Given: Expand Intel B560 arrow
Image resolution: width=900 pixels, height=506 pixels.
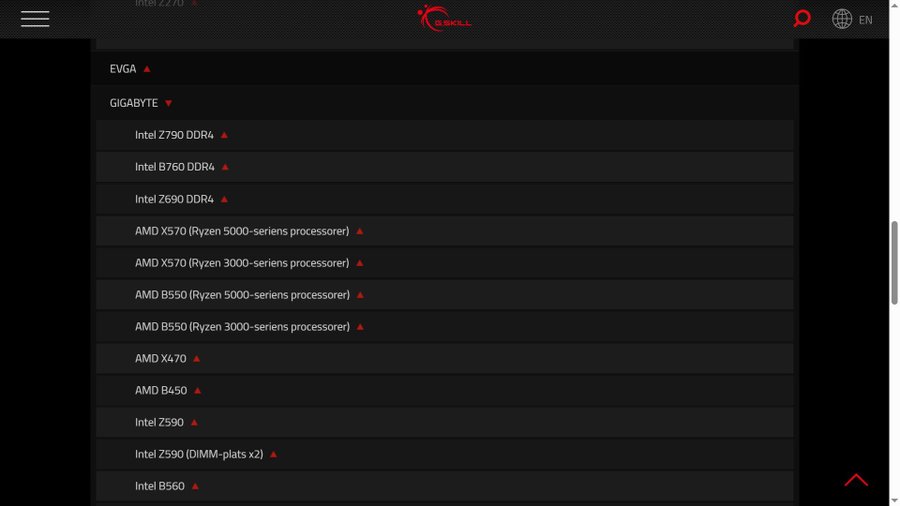Looking at the screenshot, I should (195, 486).
